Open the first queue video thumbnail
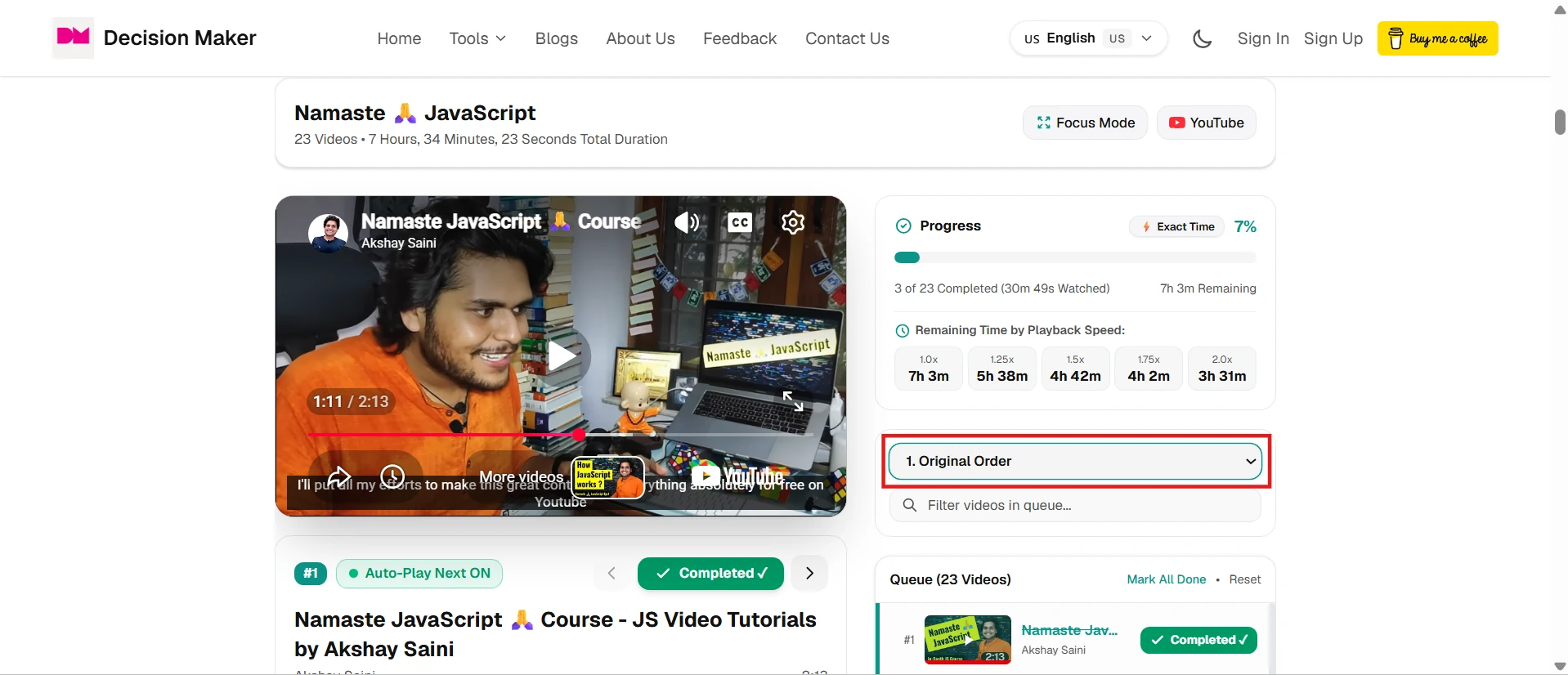Viewport: 1568px width, 675px height. pyautogui.click(x=968, y=639)
